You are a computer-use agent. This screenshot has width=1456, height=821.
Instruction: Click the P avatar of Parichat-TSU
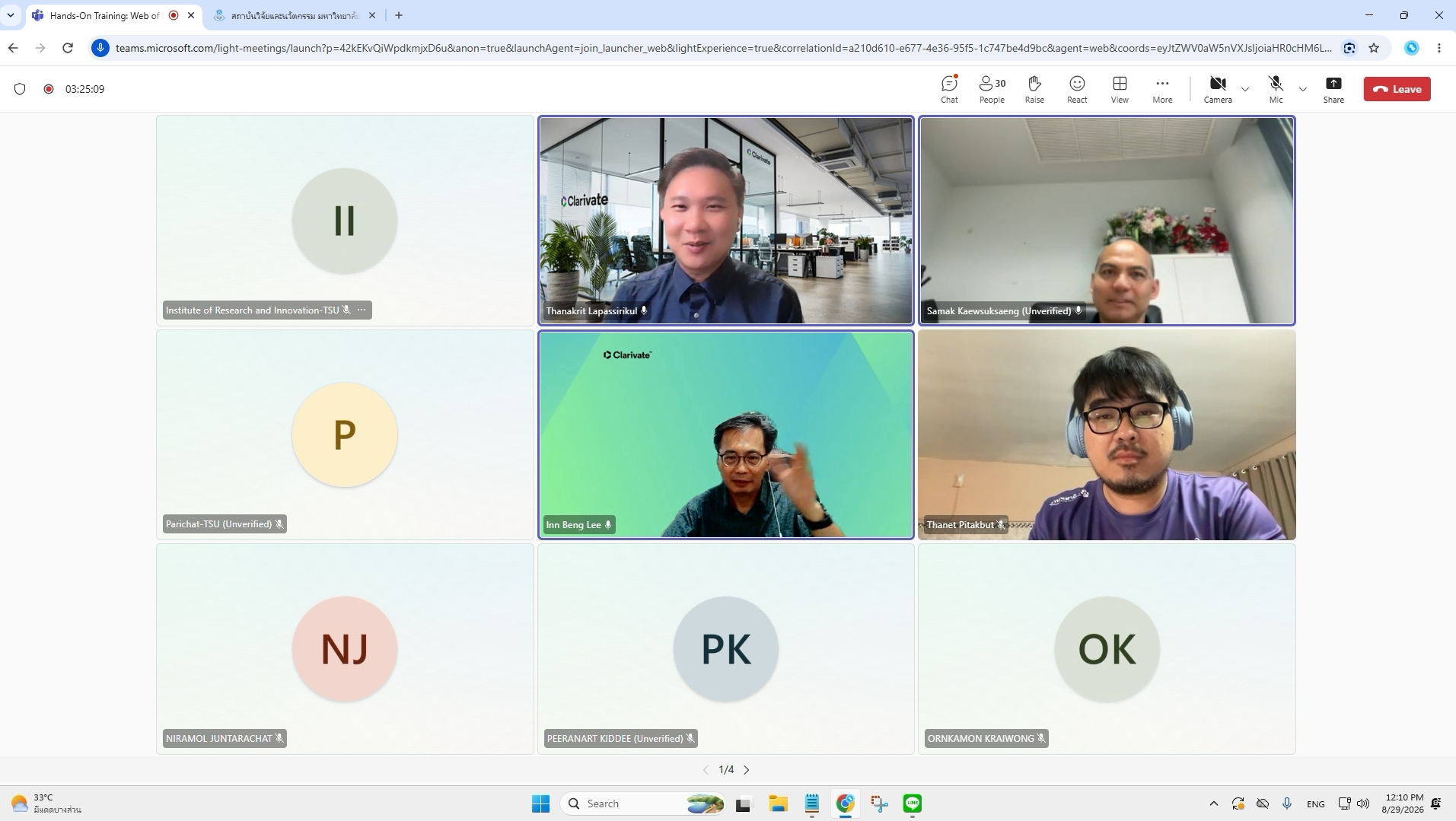[345, 434]
